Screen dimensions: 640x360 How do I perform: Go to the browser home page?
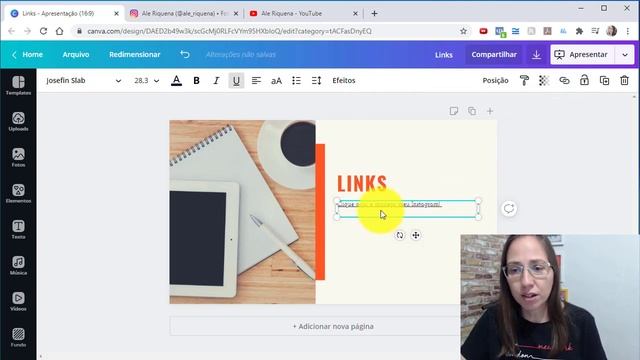(60, 31)
